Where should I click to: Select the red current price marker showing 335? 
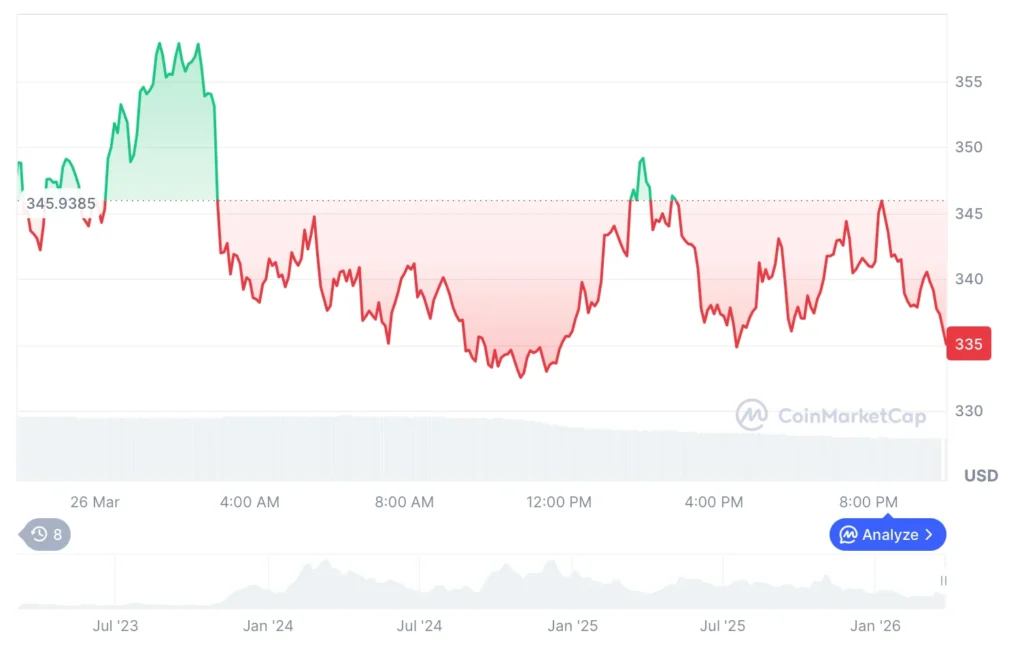[967, 343]
